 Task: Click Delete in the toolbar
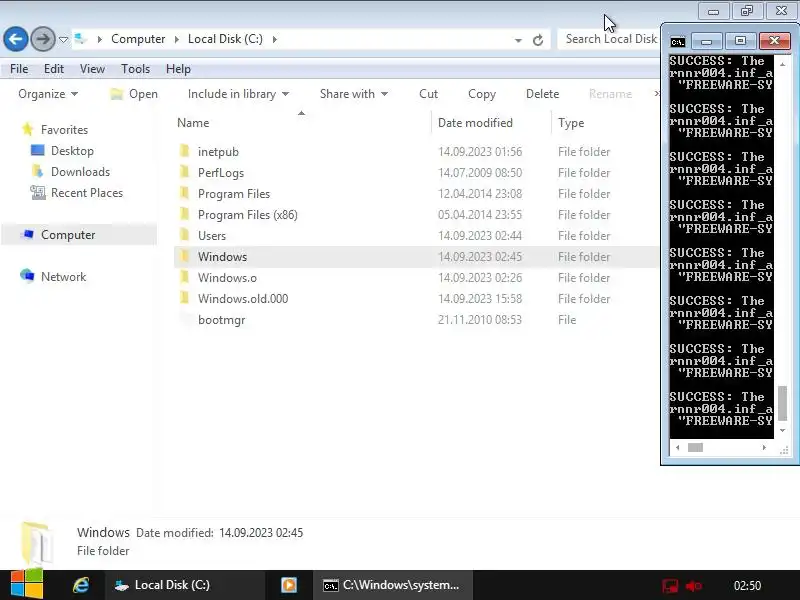542,94
